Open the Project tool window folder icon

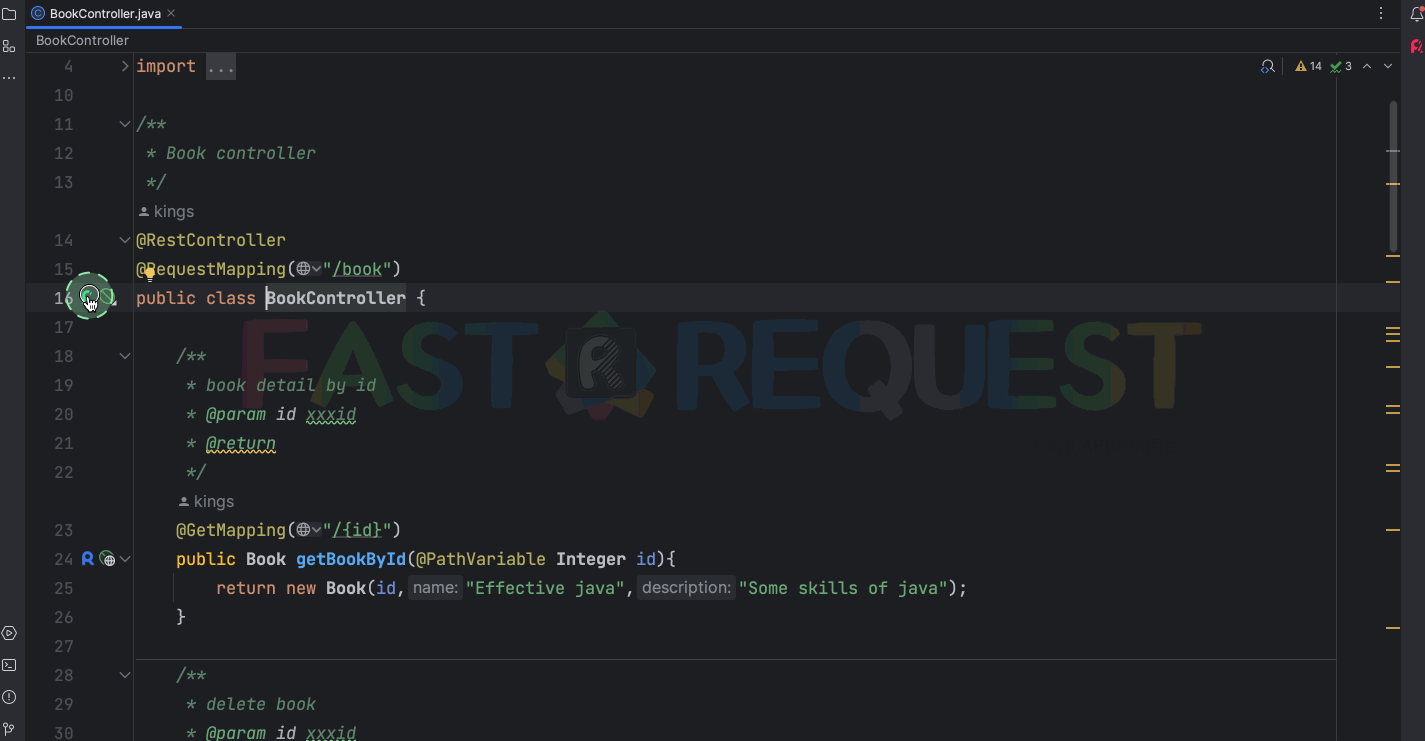coord(9,12)
